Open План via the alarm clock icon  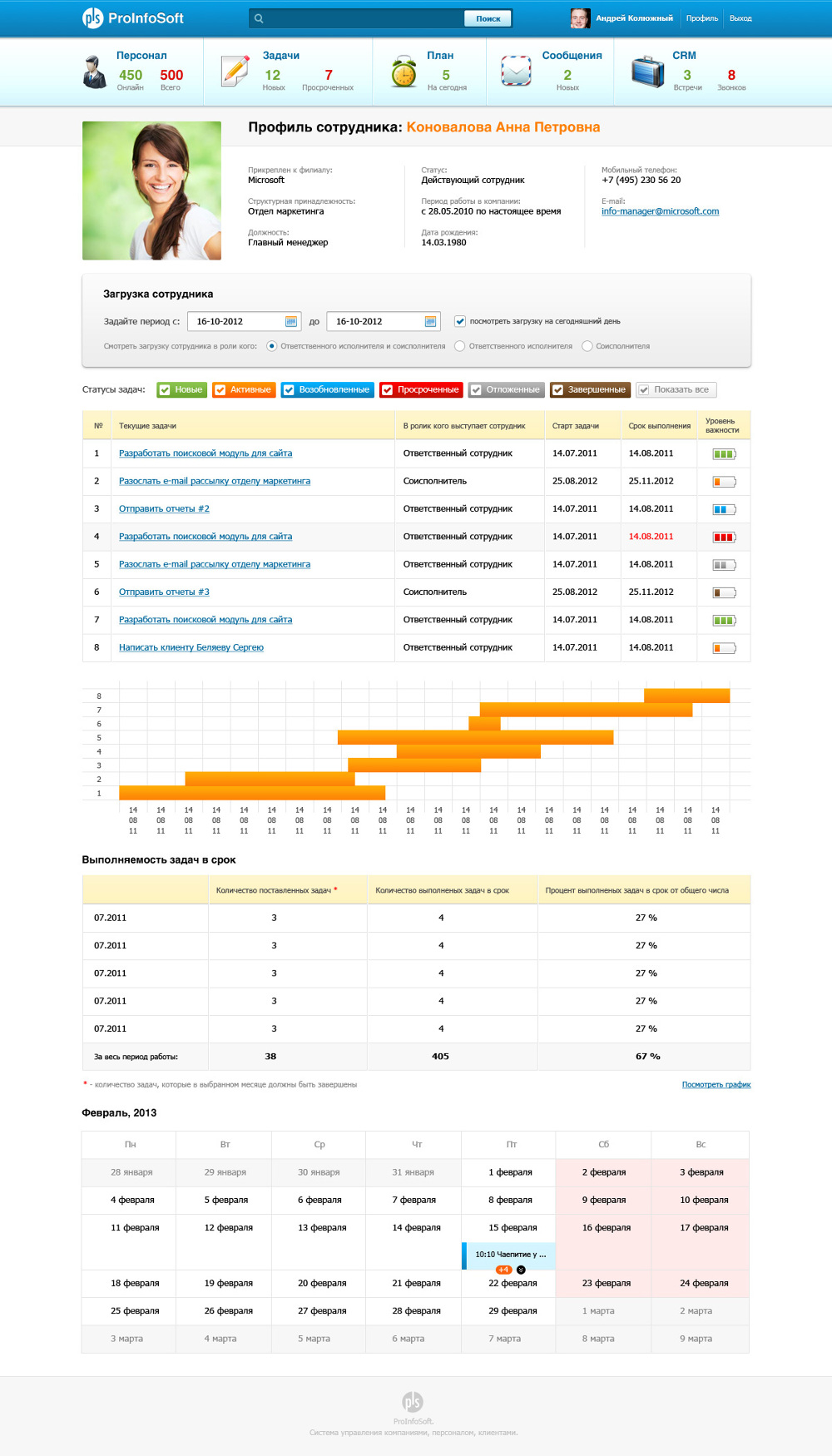coord(404,72)
